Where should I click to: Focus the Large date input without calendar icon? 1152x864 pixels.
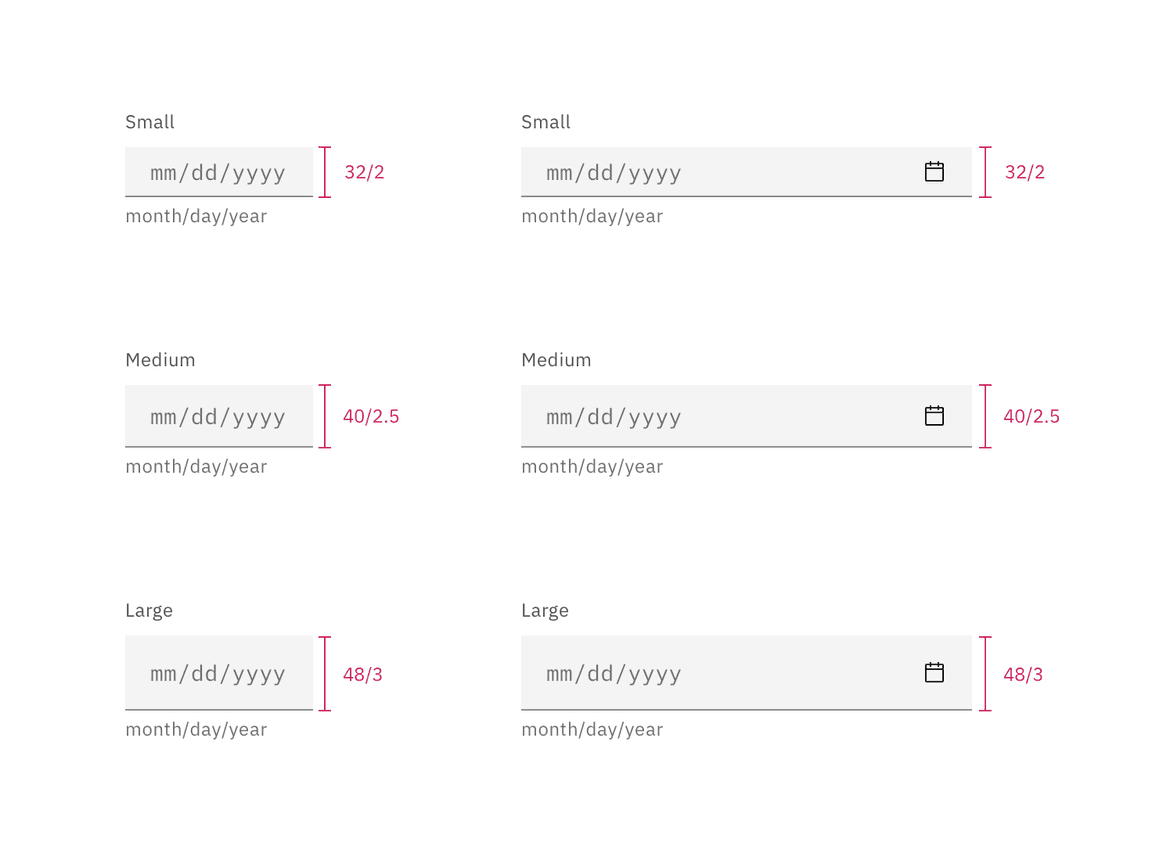click(219, 673)
